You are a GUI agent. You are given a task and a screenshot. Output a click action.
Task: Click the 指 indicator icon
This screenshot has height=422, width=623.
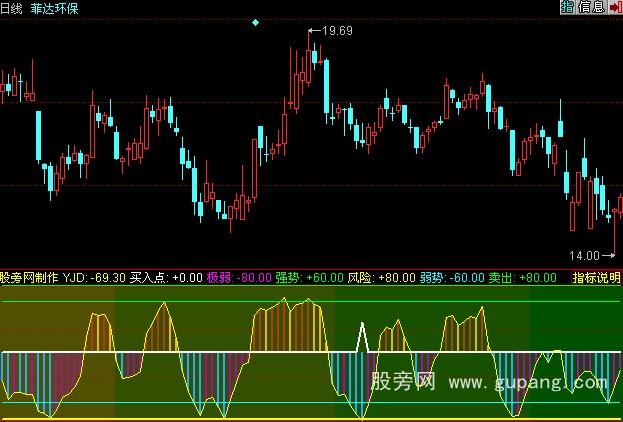(567, 7)
